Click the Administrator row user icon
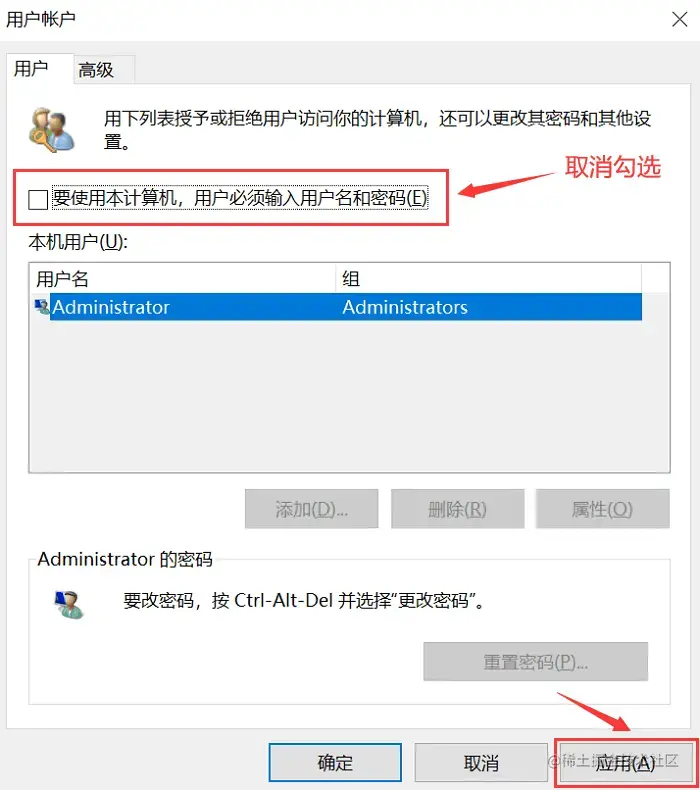This screenshot has width=700, height=790. tap(42, 306)
